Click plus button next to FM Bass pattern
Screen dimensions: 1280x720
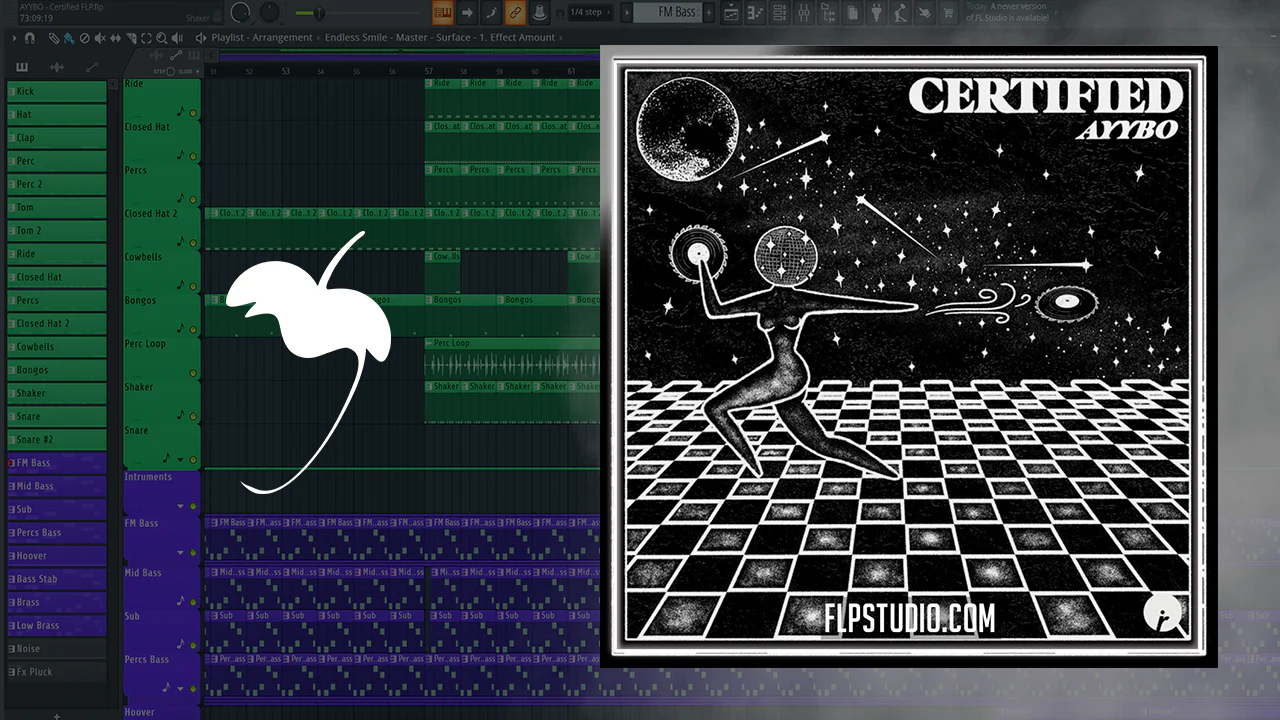(x=709, y=12)
